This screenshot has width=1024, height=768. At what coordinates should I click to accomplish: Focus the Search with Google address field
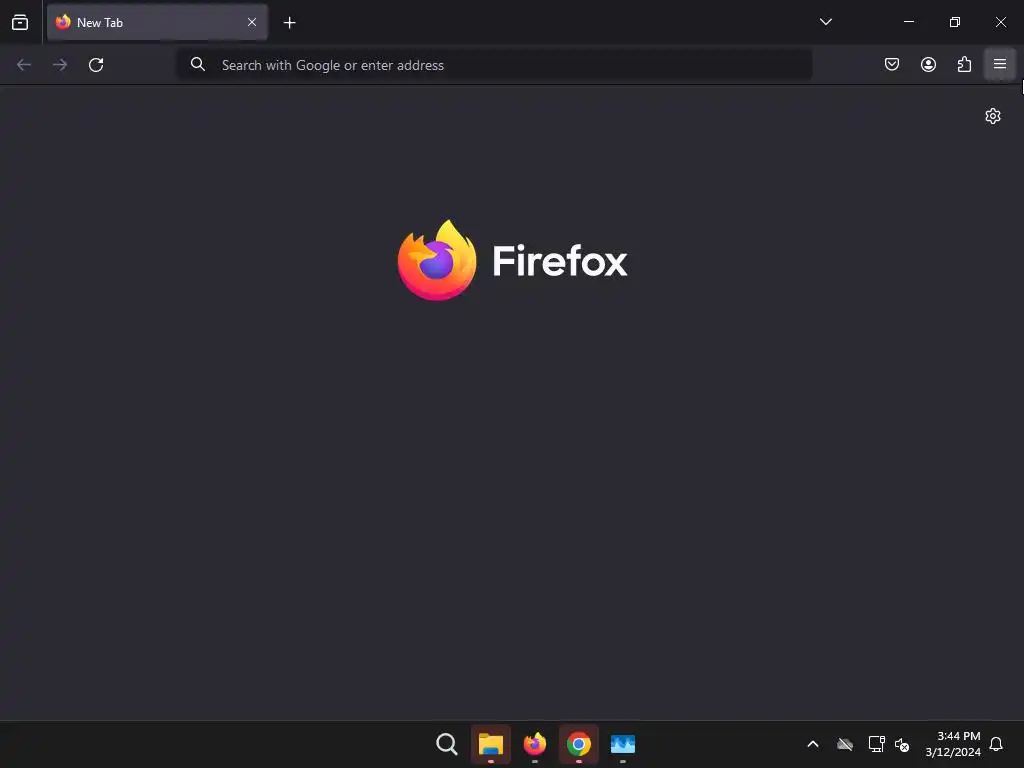[x=494, y=65]
